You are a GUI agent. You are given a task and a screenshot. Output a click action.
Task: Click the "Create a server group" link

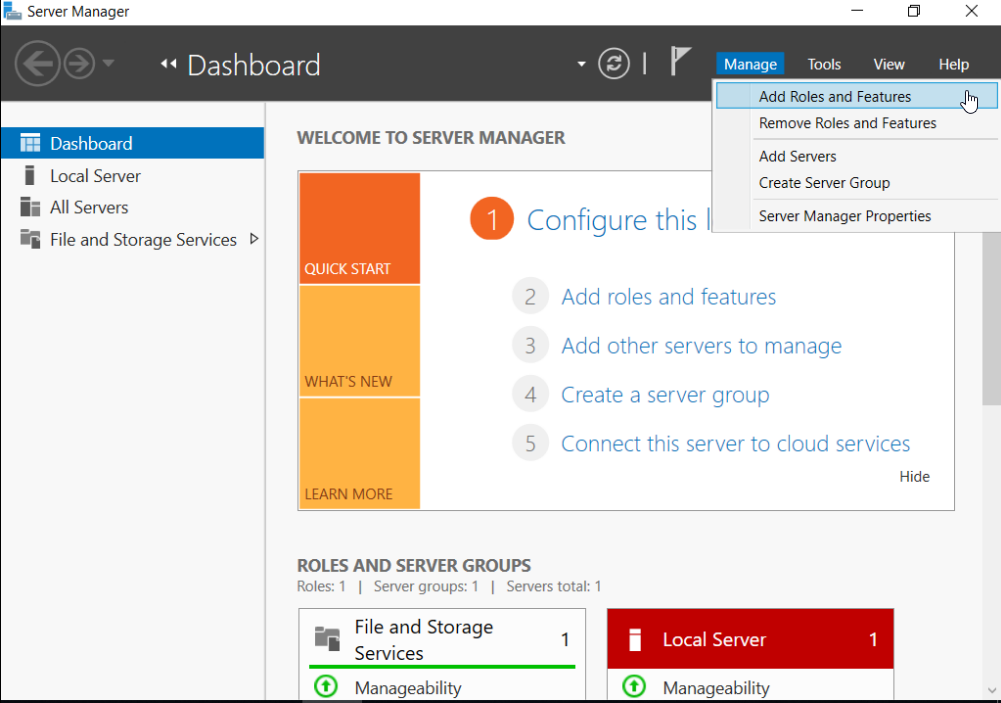[x=664, y=394]
